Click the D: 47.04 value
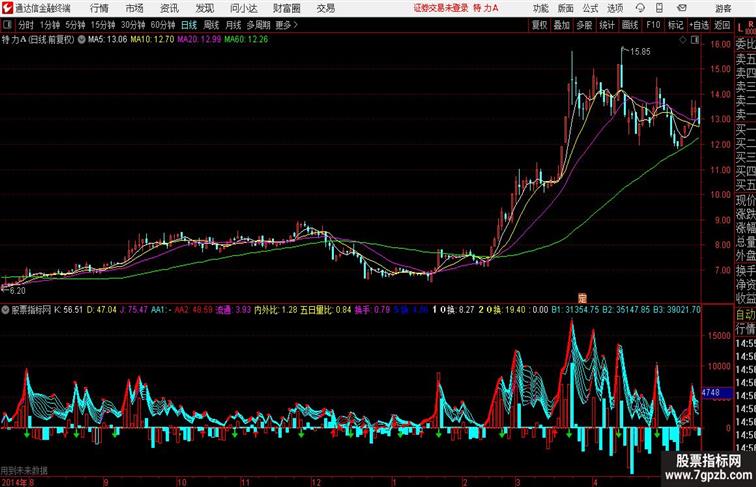This screenshot has width=756, height=487. point(102,310)
